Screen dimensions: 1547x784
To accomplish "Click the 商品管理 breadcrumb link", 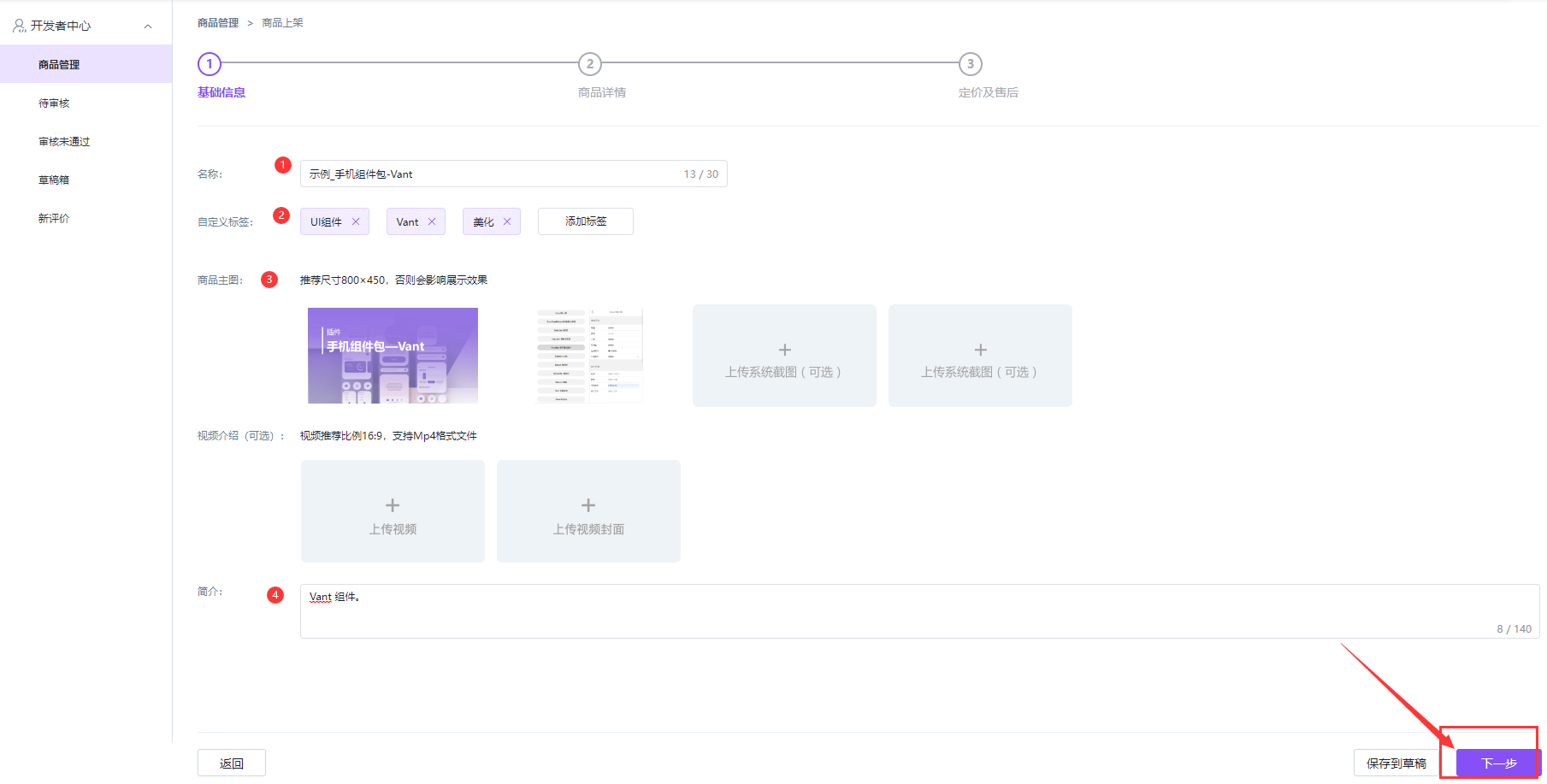I will tap(218, 23).
